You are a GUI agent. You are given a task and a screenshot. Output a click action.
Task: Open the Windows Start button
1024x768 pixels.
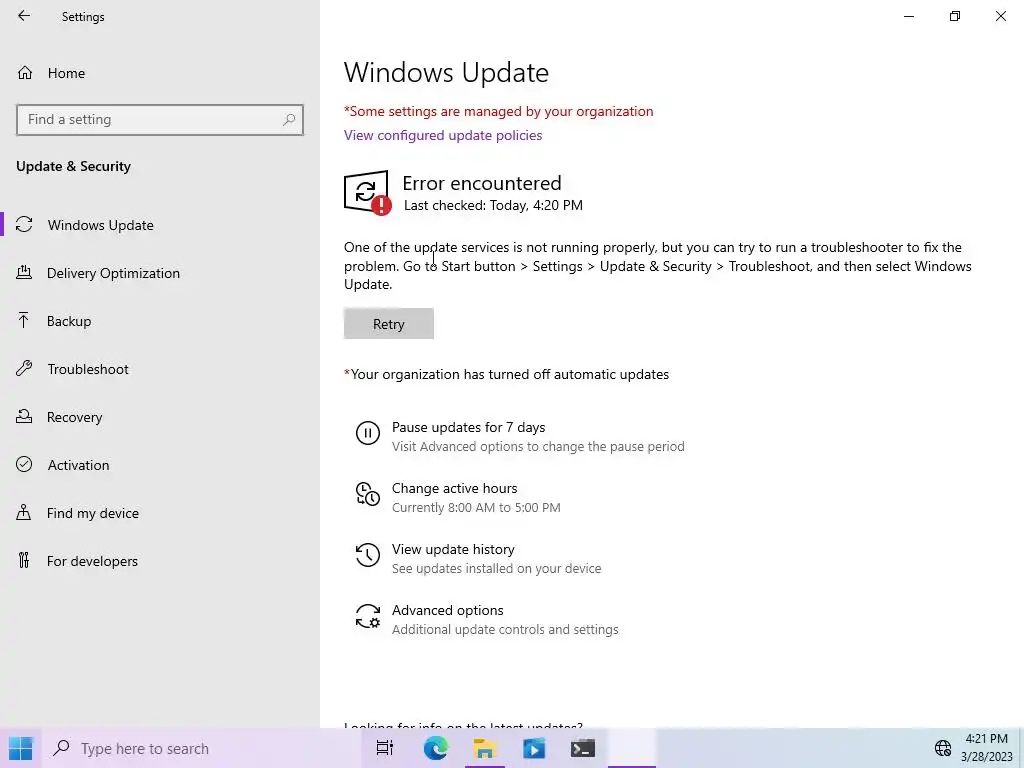coord(20,748)
